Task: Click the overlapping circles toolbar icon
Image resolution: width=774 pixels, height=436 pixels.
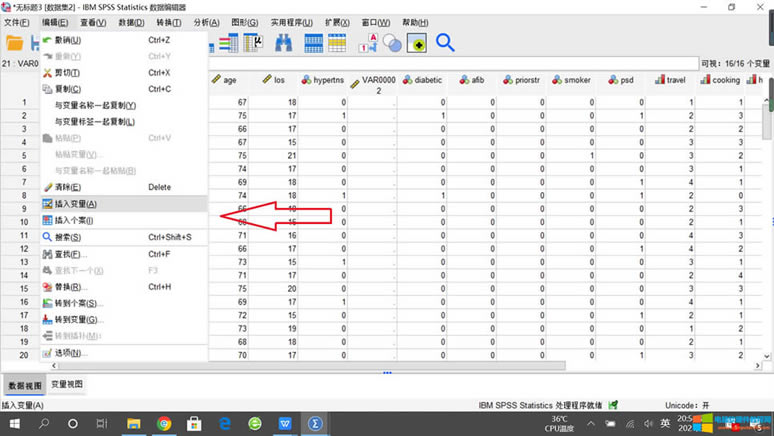Action: coord(392,43)
